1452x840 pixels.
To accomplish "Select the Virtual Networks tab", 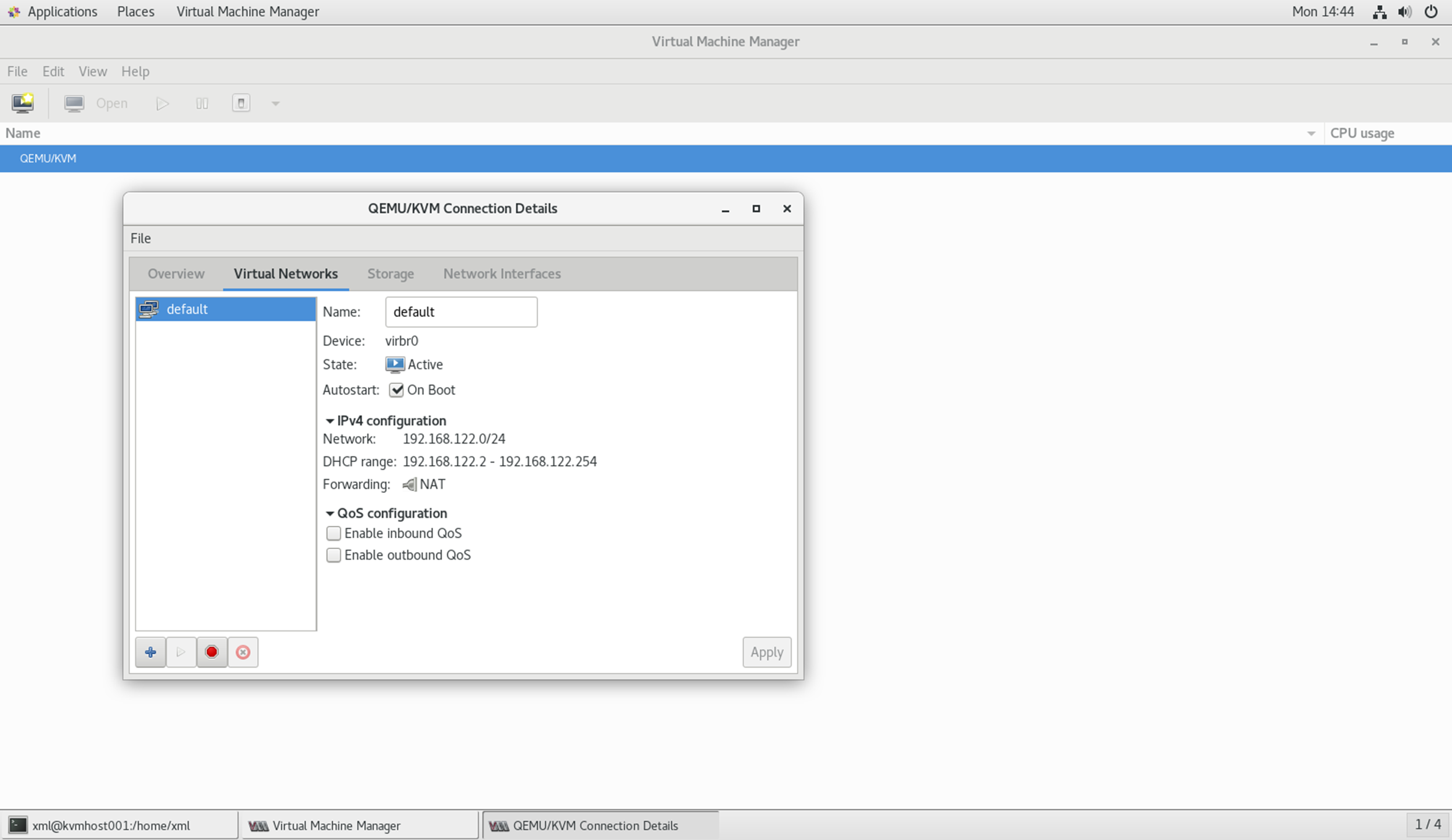I will (x=286, y=273).
